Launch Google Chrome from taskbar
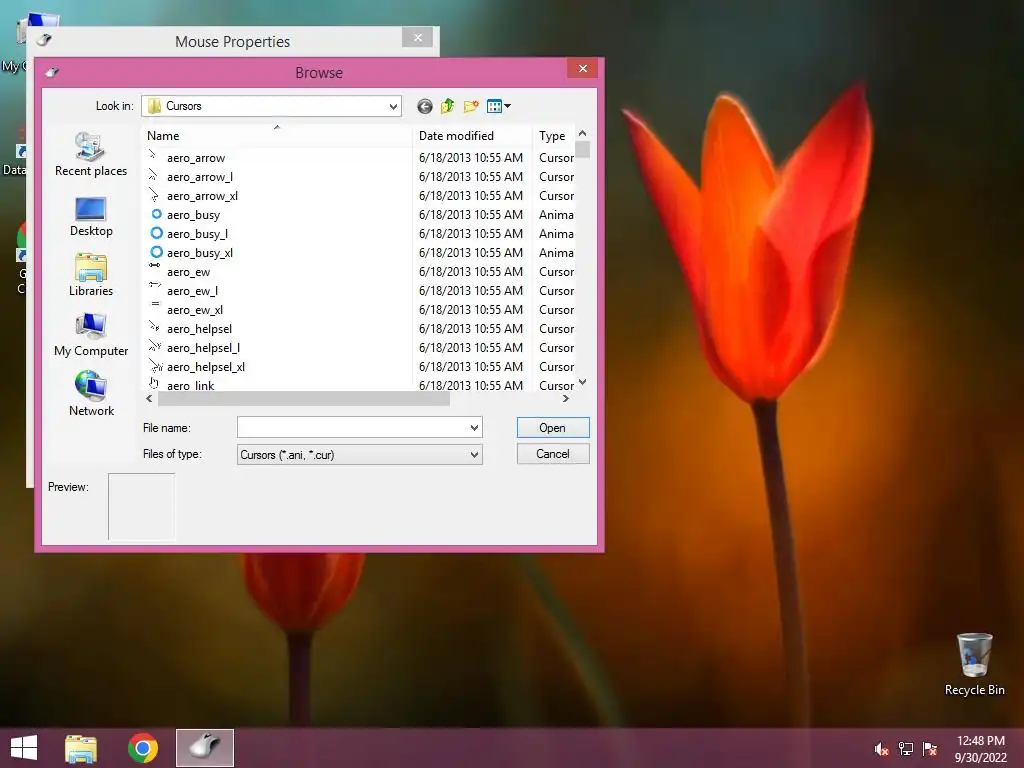The height and width of the screenshot is (768, 1024). 142,748
